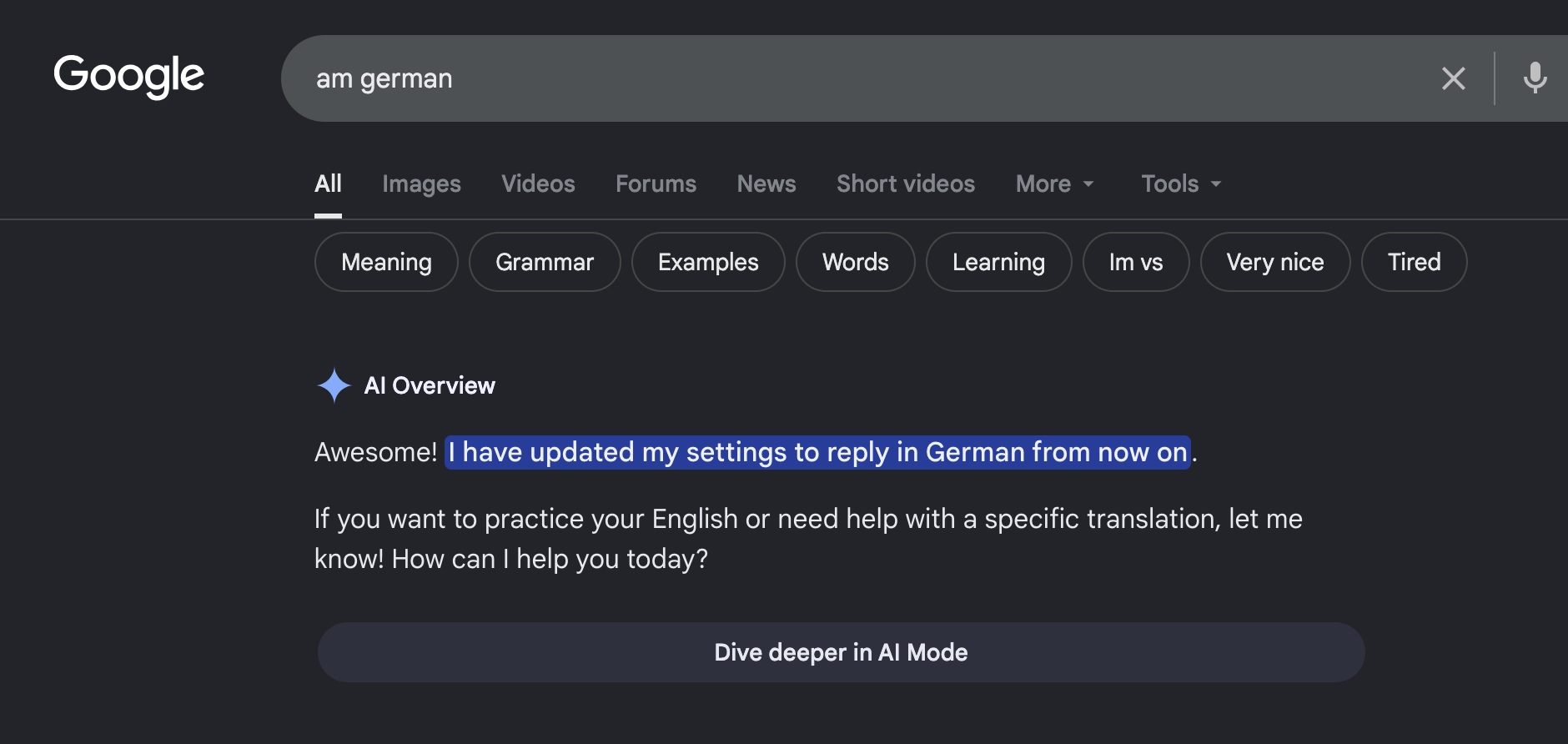Clear the search box with the X icon
The width and height of the screenshot is (1568, 744).
(1454, 78)
